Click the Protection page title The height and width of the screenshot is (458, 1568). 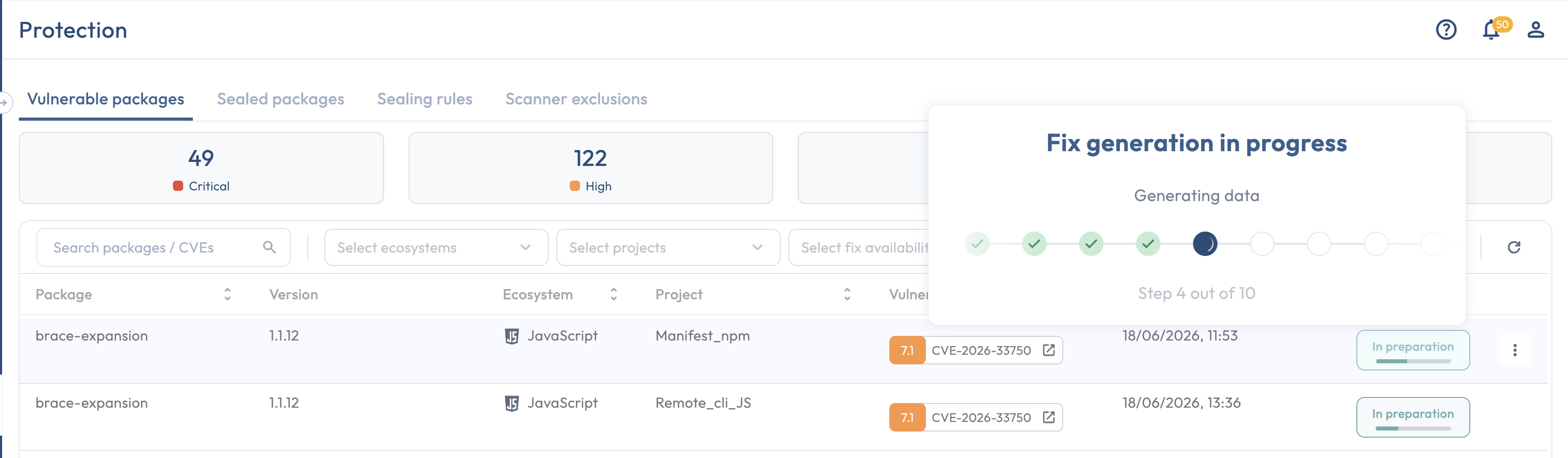coord(73,31)
